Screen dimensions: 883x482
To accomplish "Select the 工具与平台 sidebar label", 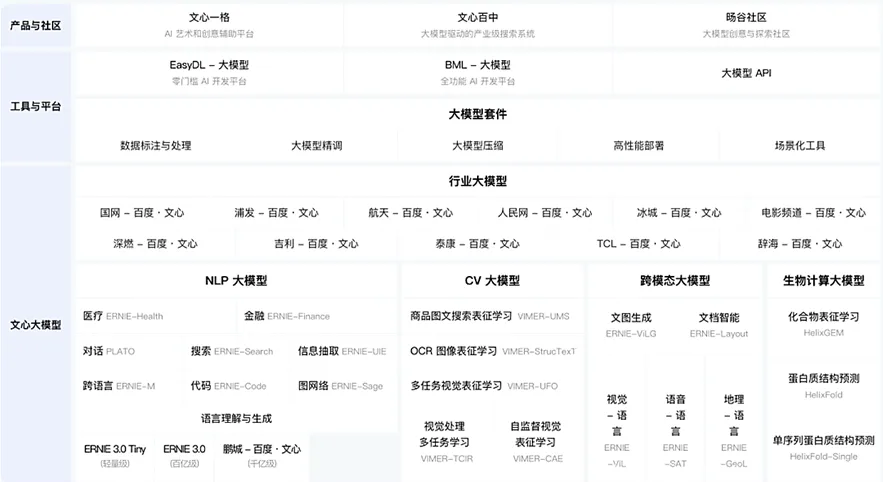I will click(x=35, y=106).
